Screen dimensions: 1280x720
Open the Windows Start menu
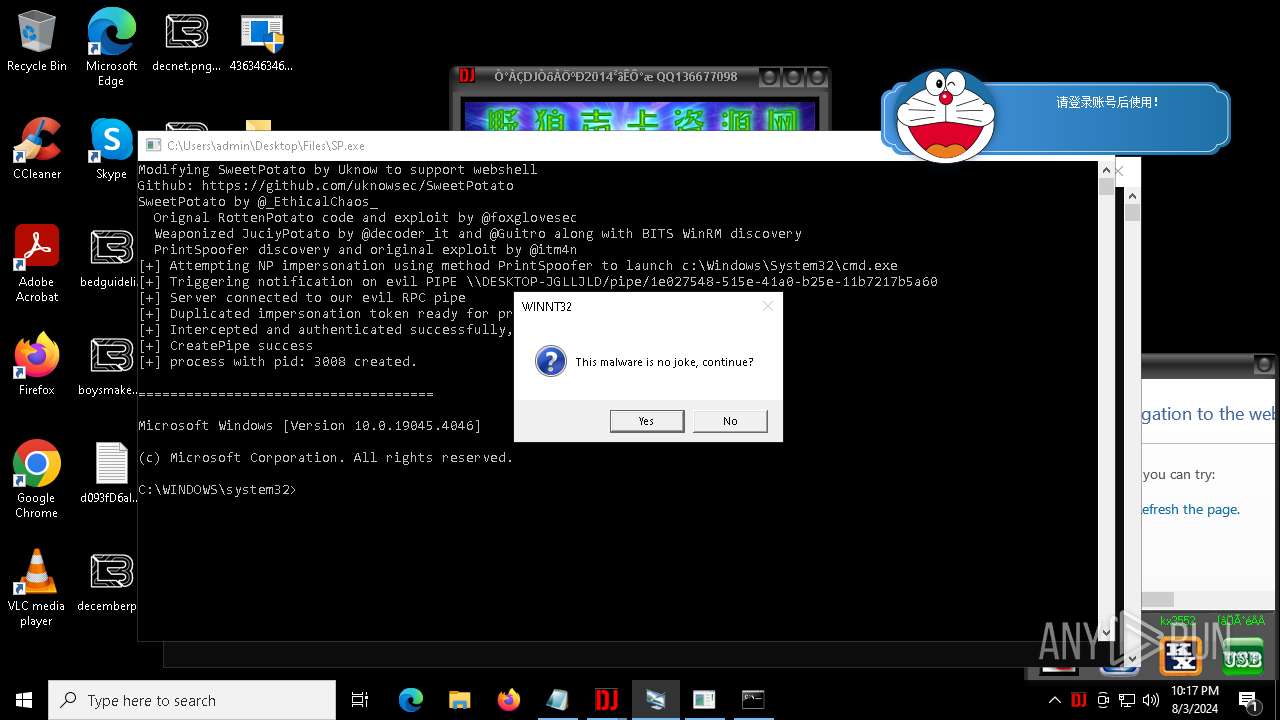point(24,700)
